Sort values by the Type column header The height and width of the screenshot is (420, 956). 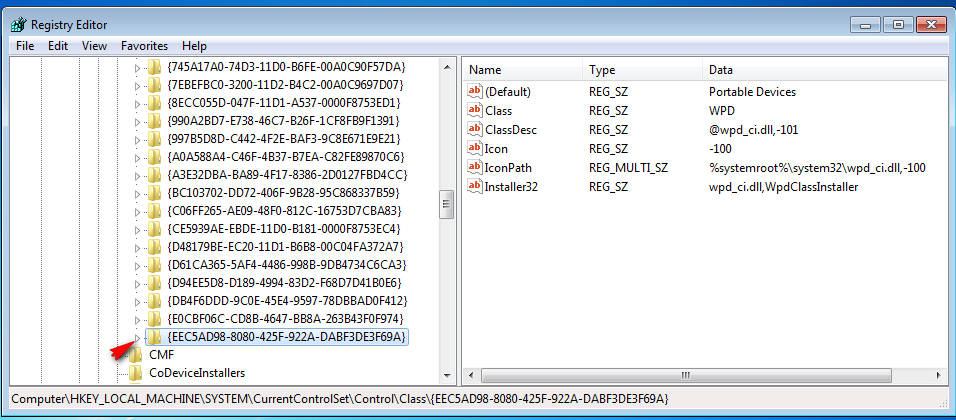pyautogui.click(x=643, y=70)
